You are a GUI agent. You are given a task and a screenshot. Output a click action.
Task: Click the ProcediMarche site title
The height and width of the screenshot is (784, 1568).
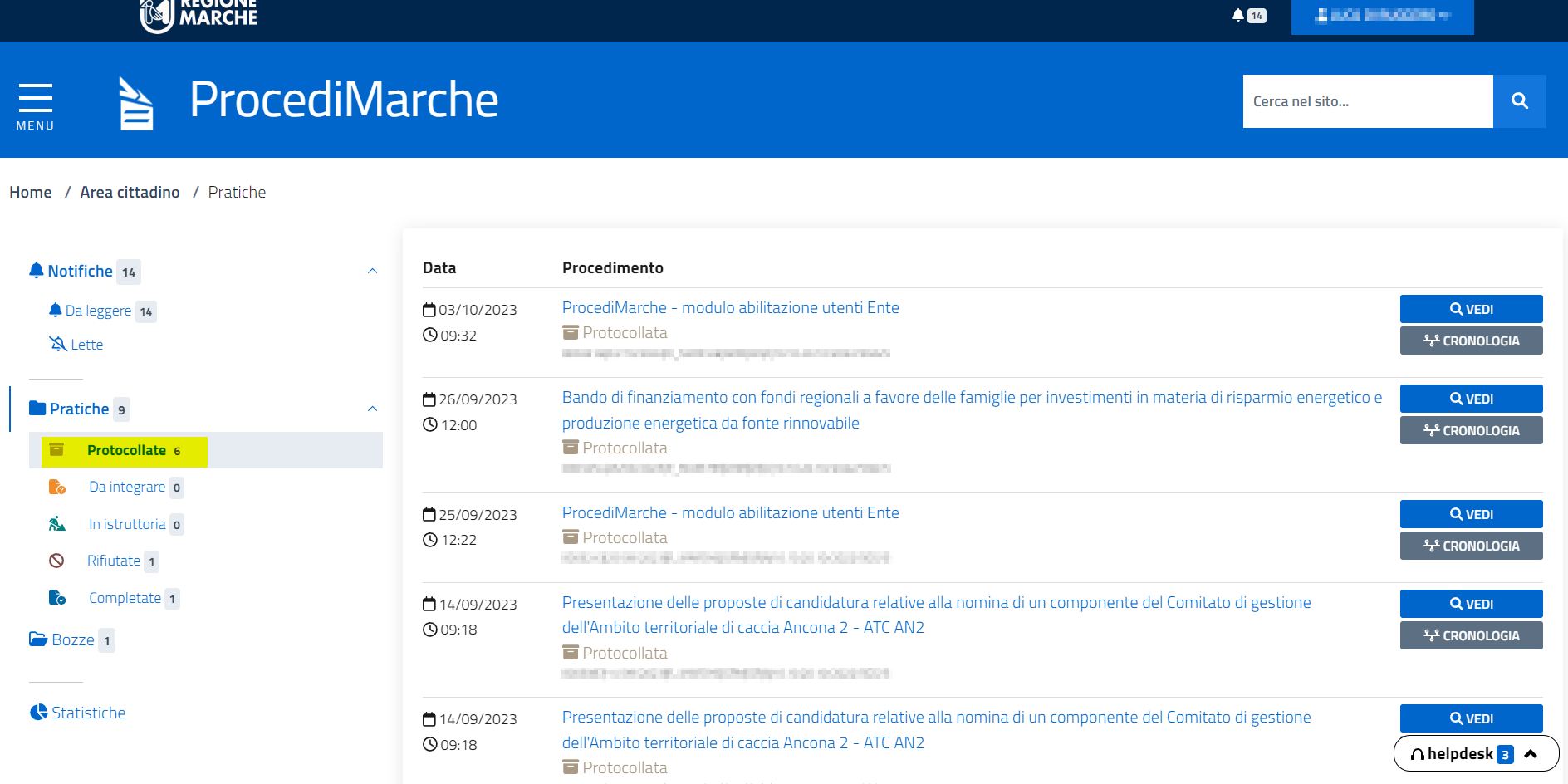pyautogui.click(x=344, y=100)
